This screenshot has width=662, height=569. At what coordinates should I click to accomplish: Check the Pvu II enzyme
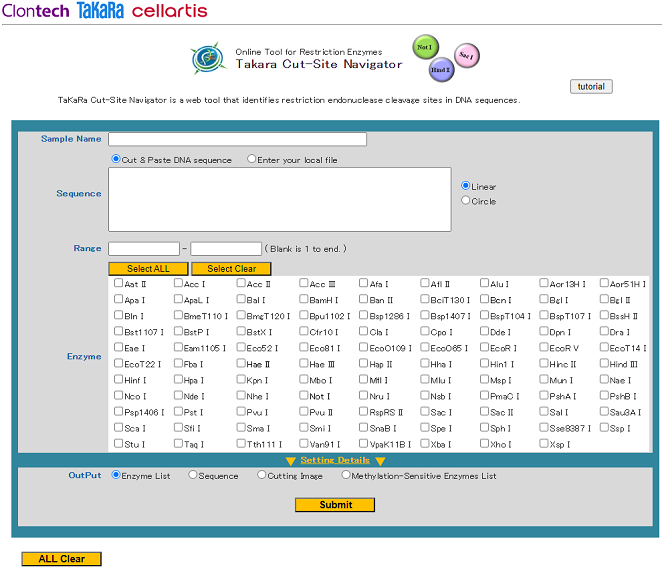point(304,411)
